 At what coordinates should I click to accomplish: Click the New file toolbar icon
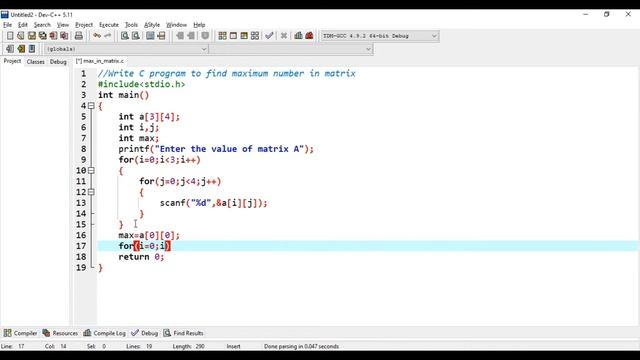point(10,36)
